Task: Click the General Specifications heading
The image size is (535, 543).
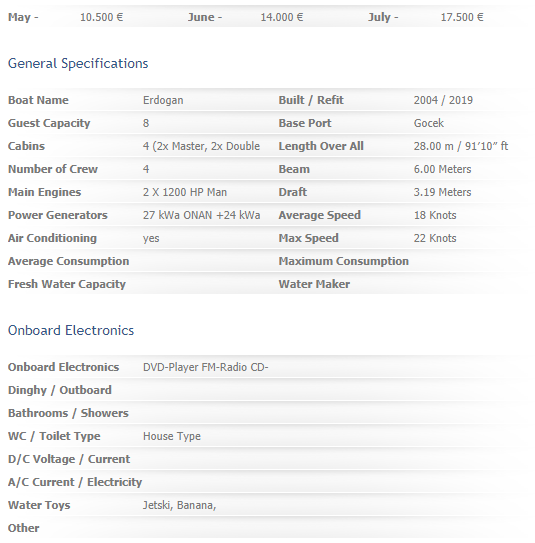Action: pyautogui.click(x=78, y=64)
